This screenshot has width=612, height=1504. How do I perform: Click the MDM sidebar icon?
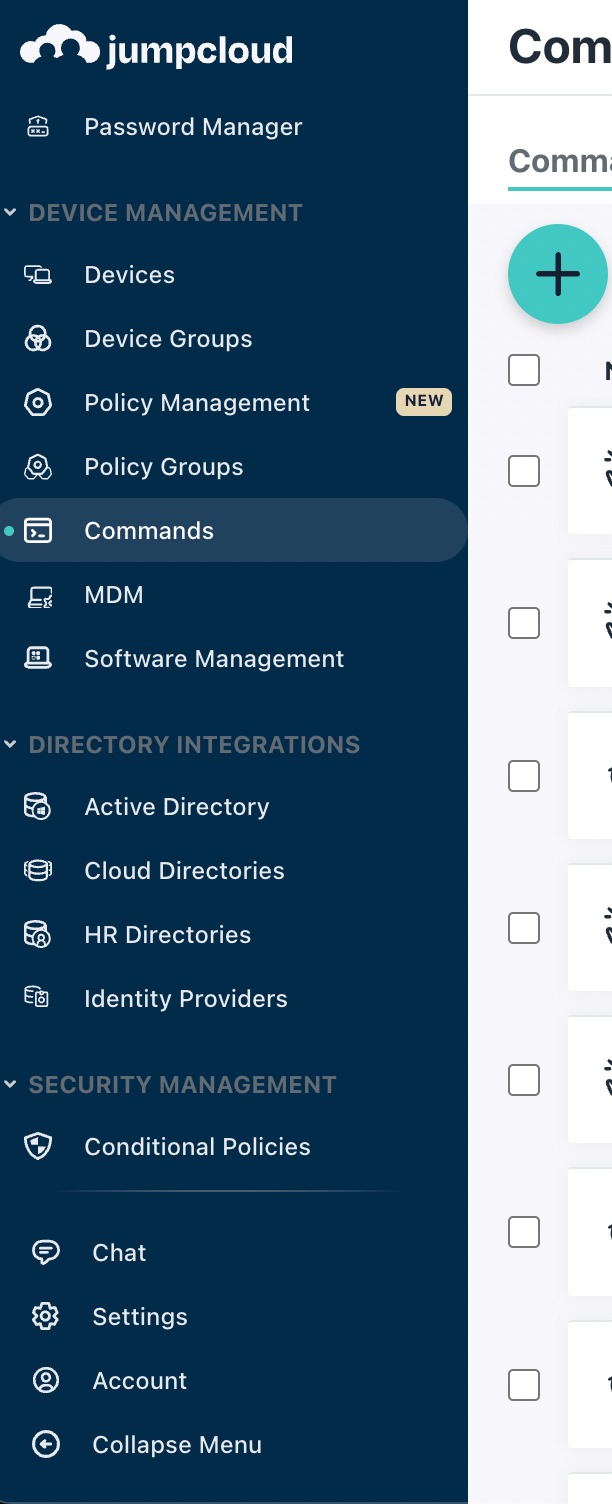tap(38, 595)
